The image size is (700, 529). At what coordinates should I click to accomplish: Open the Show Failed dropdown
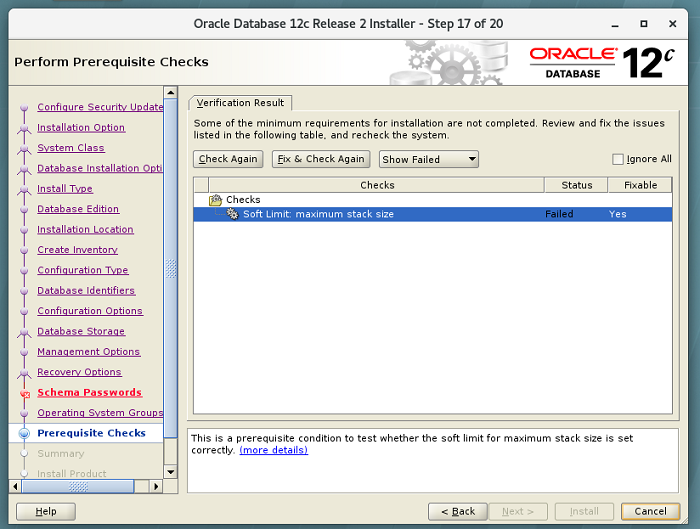[429, 159]
